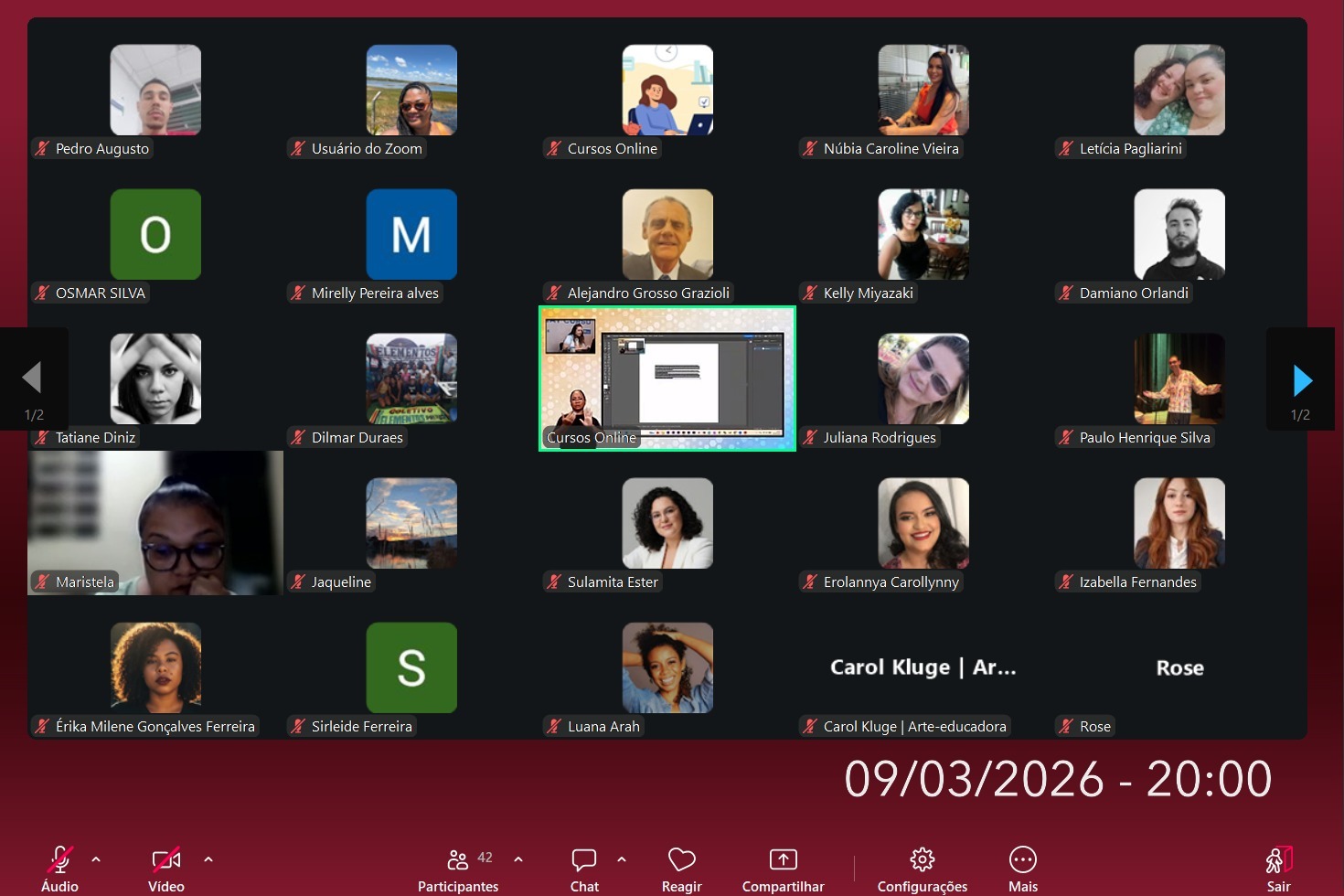1344x896 pixels.
Task: Go to previous participants page arrow
Action: [33, 378]
